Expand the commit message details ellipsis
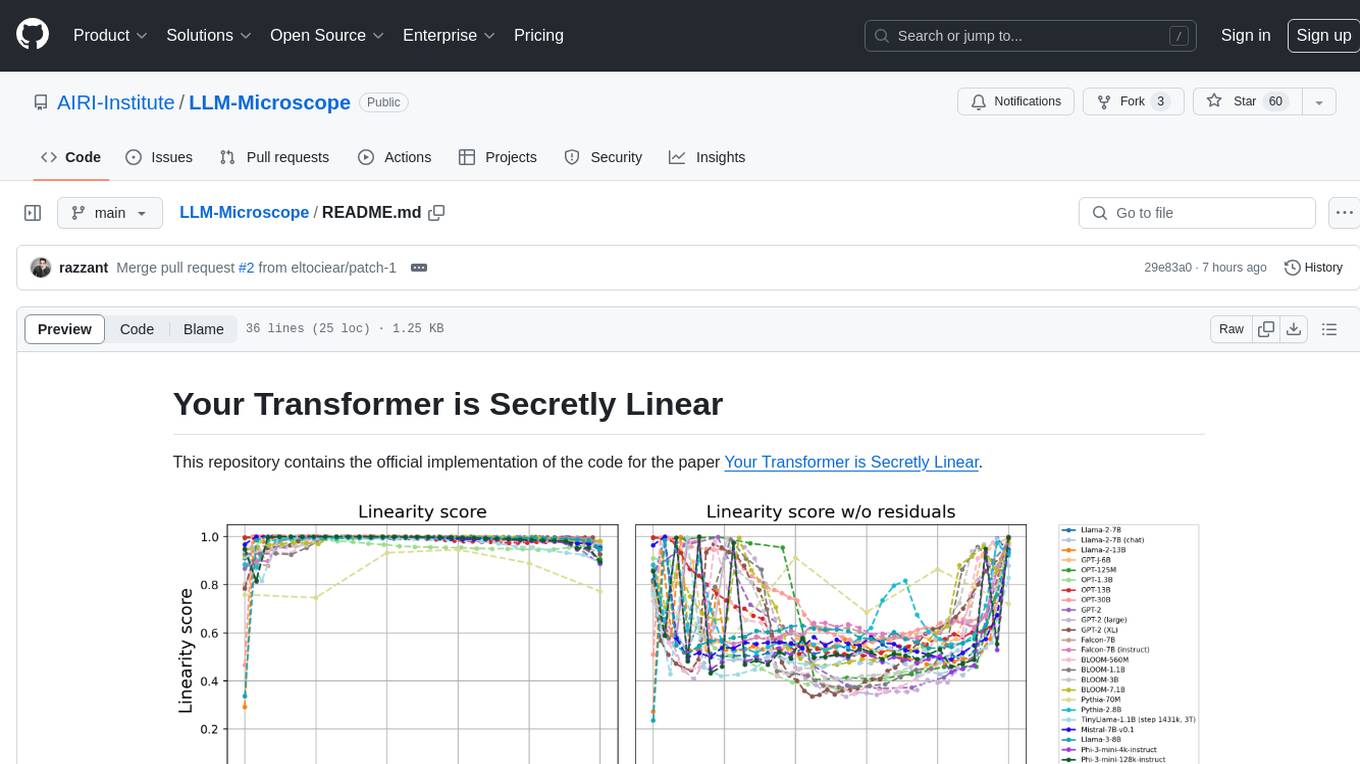1360x764 pixels. pyautogui.click(x=419, y=268)
